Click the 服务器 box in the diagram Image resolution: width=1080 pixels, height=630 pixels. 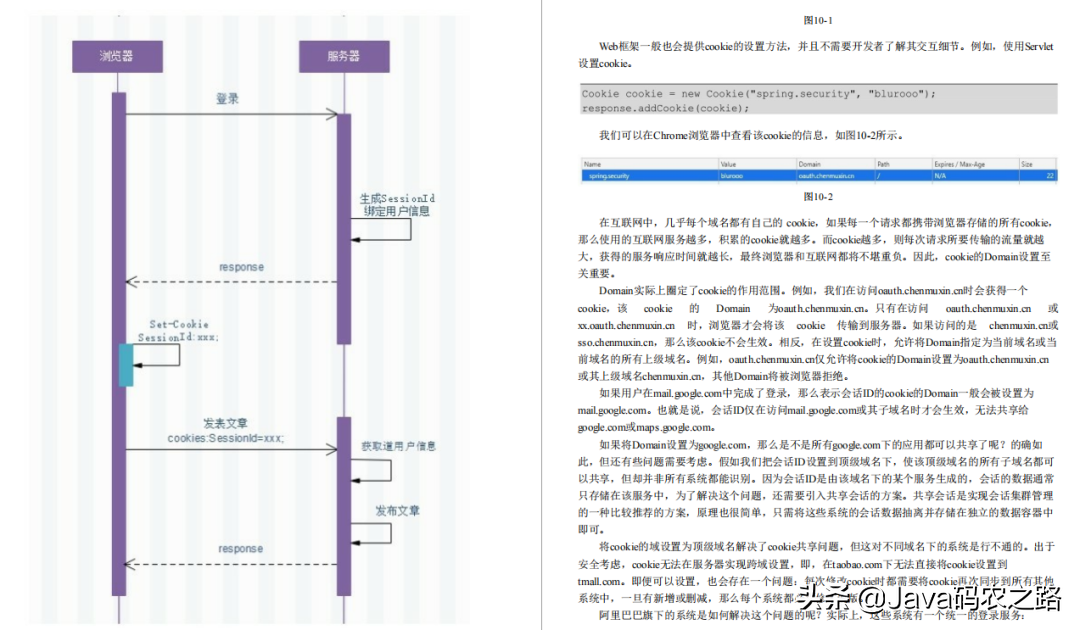pos(344,56)
